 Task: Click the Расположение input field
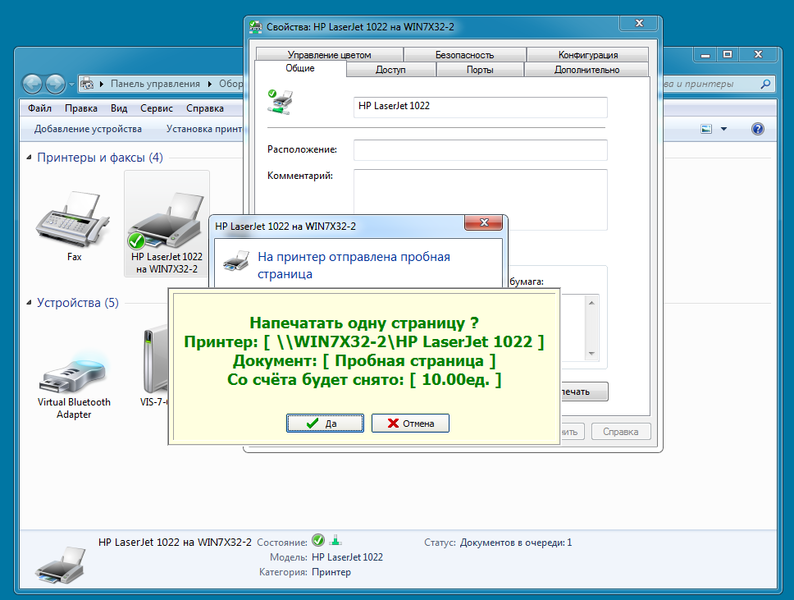coord(480,150)
